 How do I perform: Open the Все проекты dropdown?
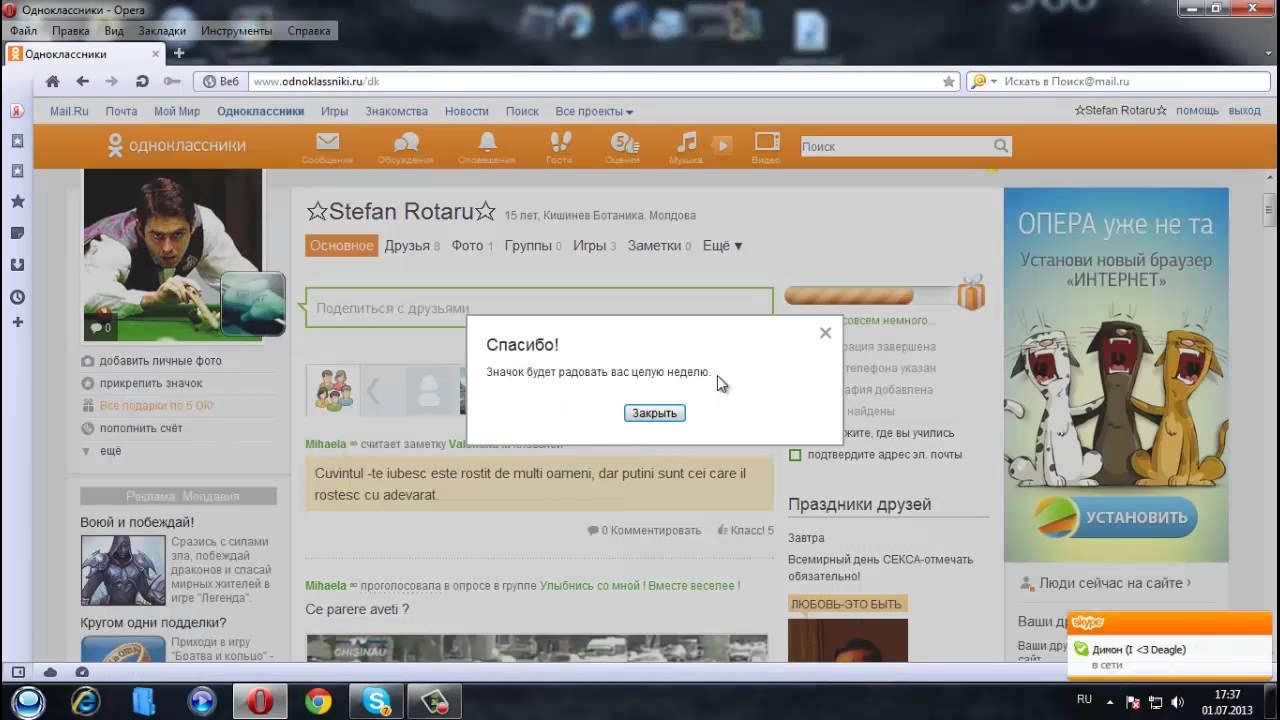594,112
